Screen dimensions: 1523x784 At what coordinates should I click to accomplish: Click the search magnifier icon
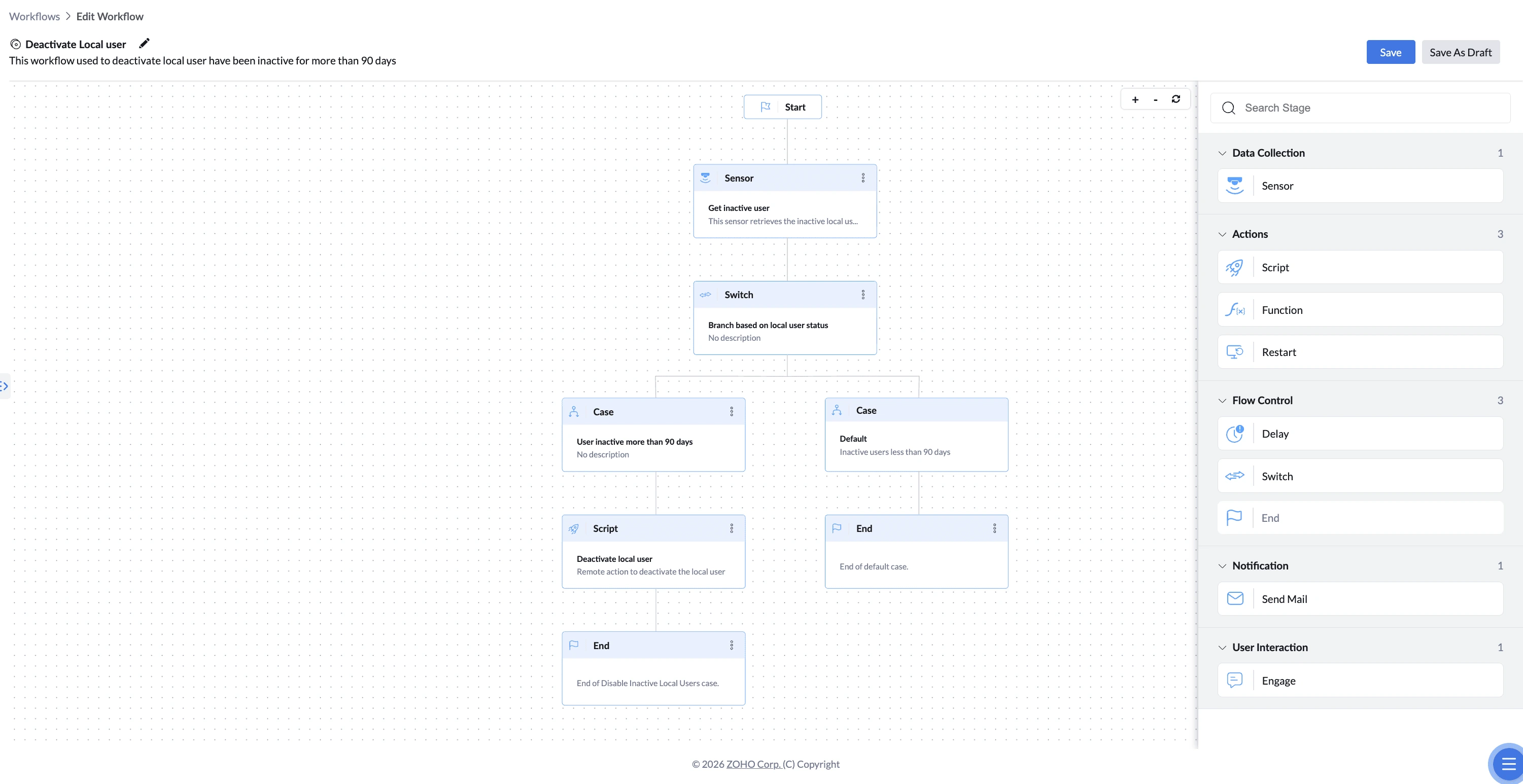point(1229,108)
